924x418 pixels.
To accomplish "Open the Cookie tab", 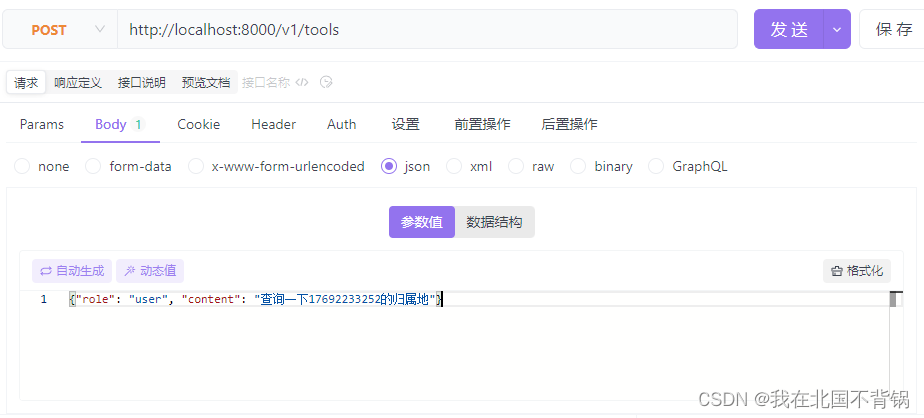I will coord(199,124).
